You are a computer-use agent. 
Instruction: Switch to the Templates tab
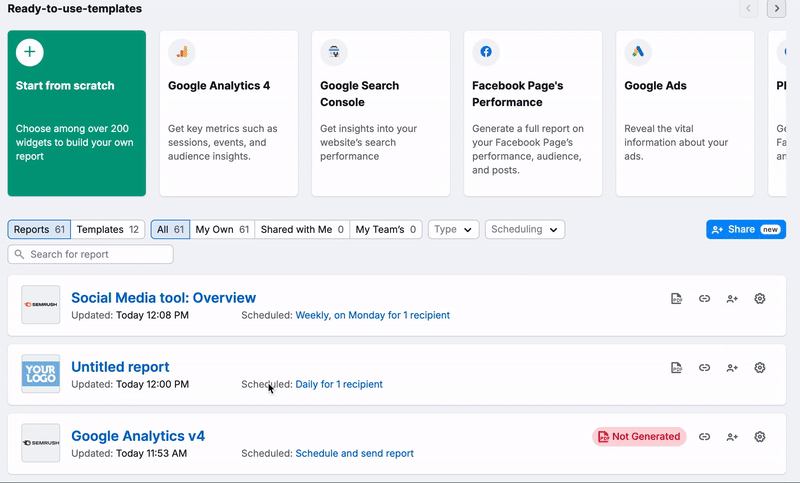coord(108,230)
